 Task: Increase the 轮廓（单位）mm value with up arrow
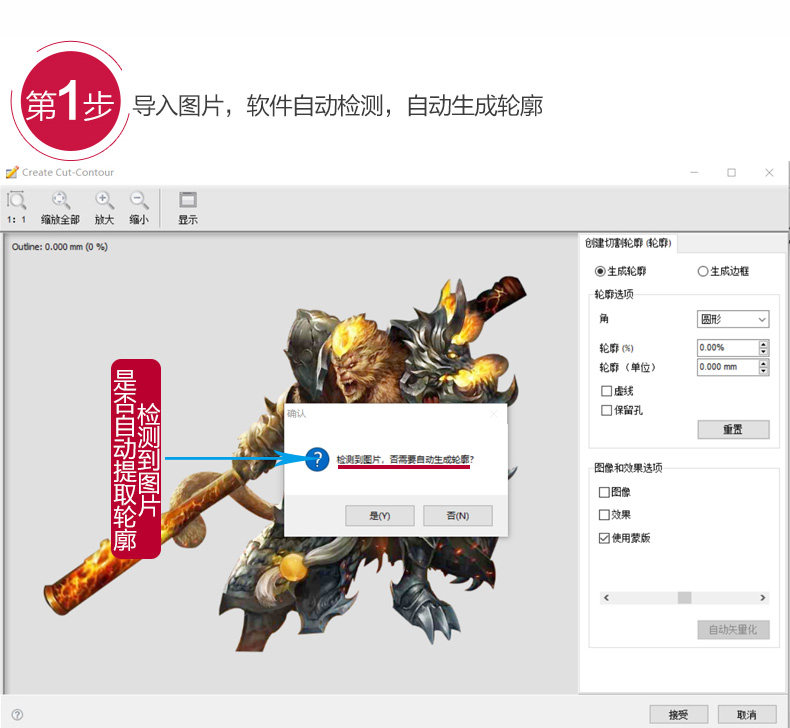[763, 363]
